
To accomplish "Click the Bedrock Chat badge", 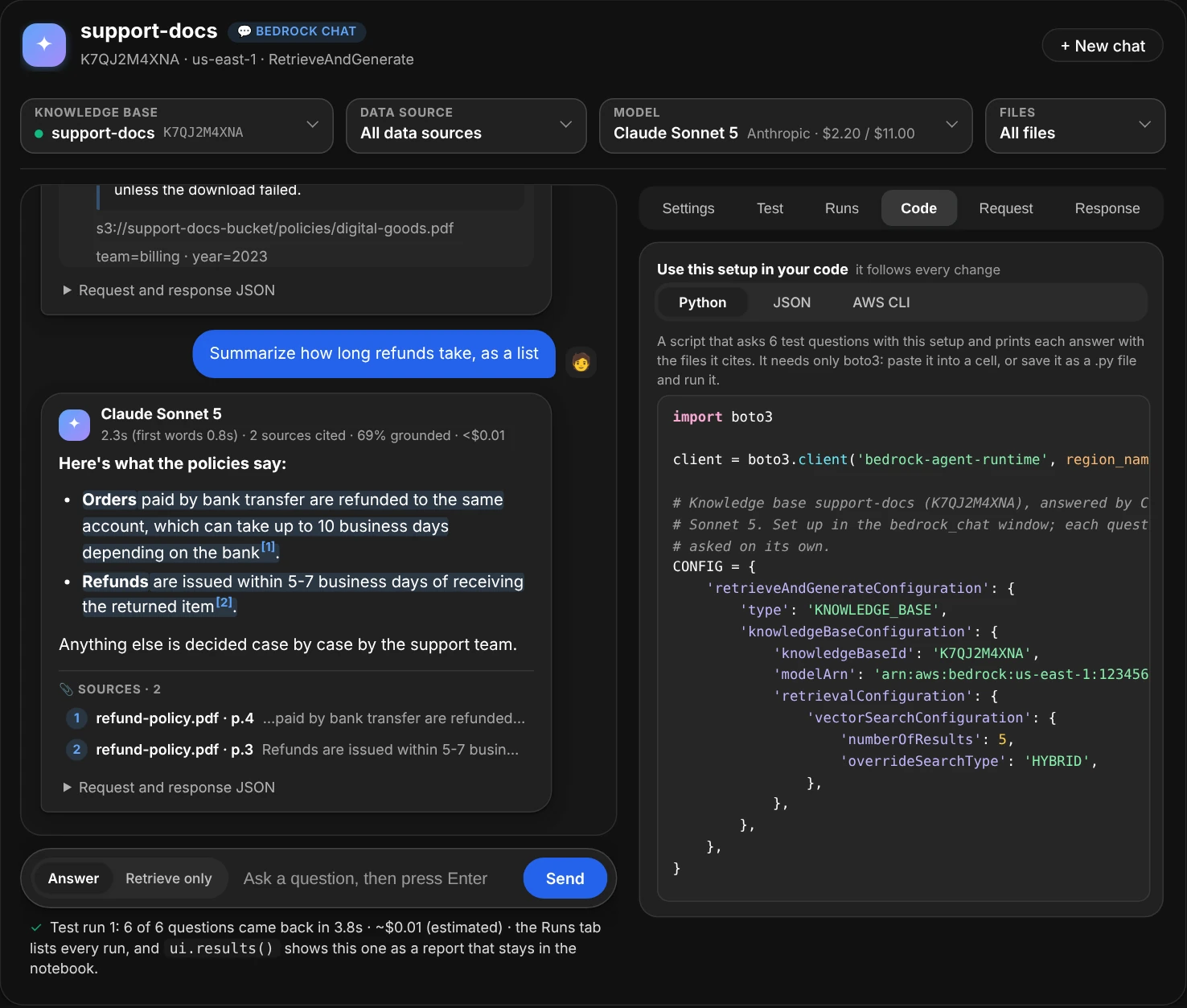I will click(297, 31).
